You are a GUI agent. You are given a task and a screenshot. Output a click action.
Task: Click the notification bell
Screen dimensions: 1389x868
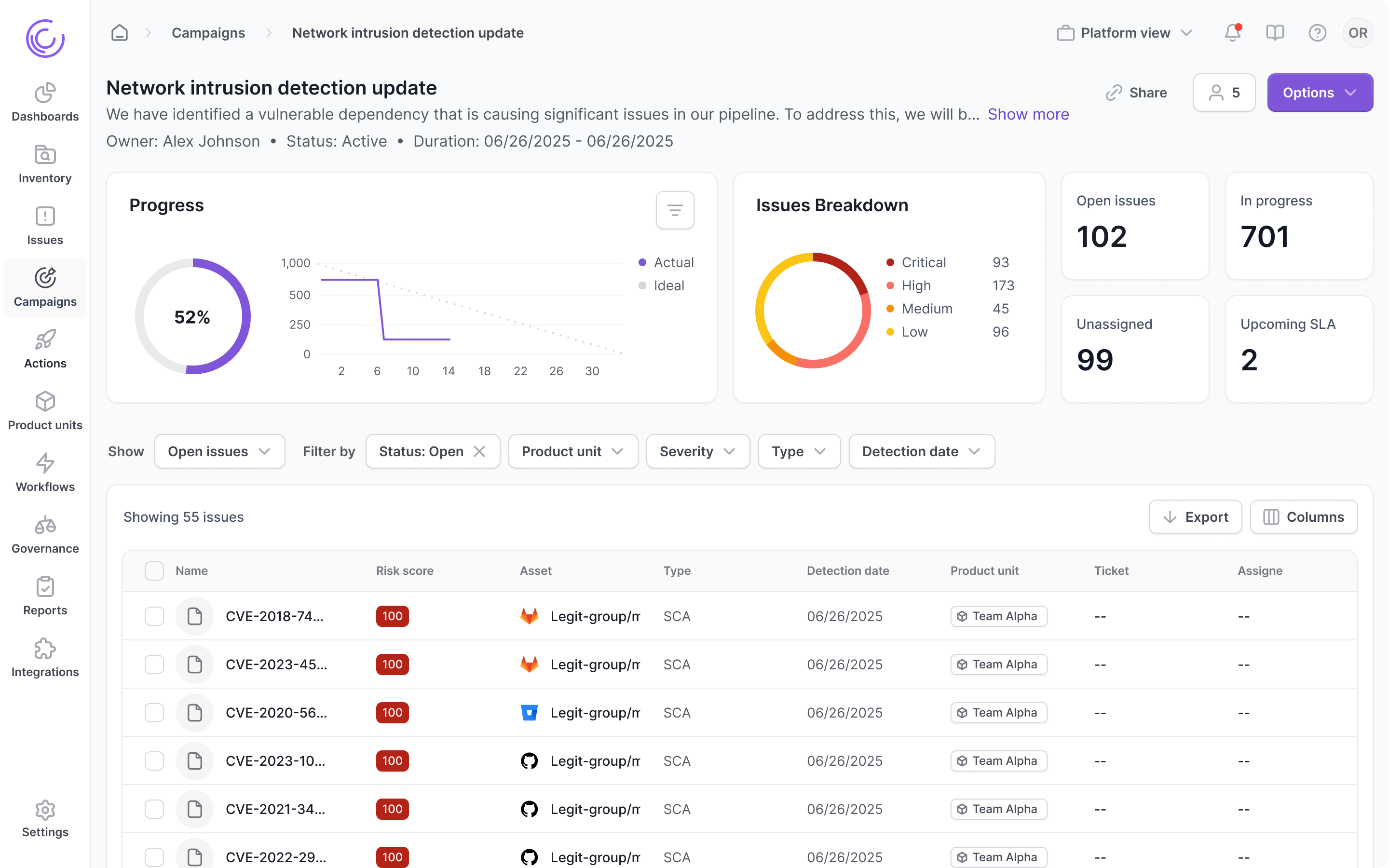1232,33
